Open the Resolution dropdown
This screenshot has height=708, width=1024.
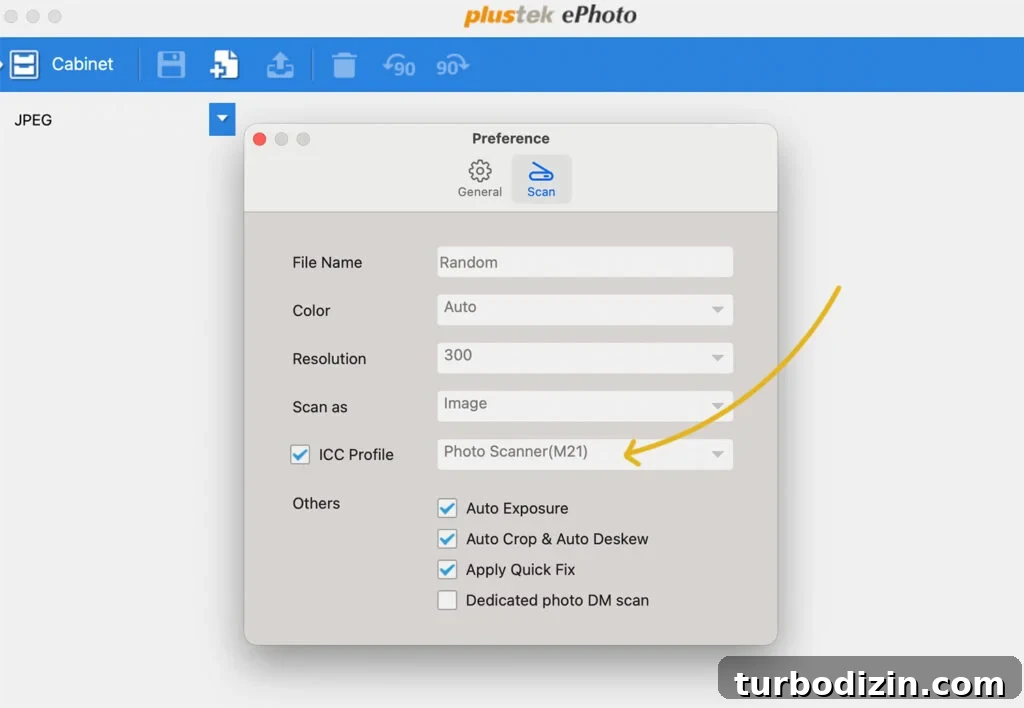point(584,357)
